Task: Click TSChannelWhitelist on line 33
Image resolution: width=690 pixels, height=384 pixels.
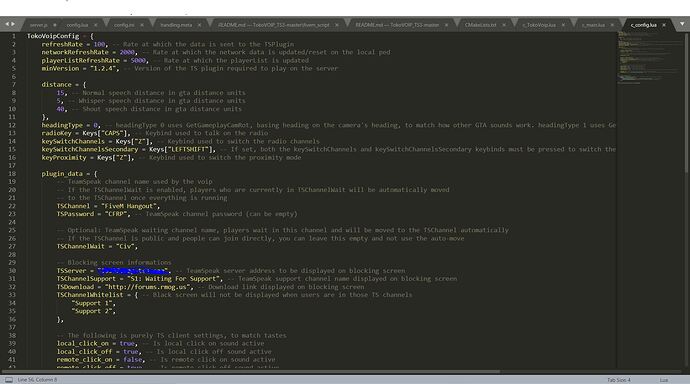Action: tap(90, 295)
